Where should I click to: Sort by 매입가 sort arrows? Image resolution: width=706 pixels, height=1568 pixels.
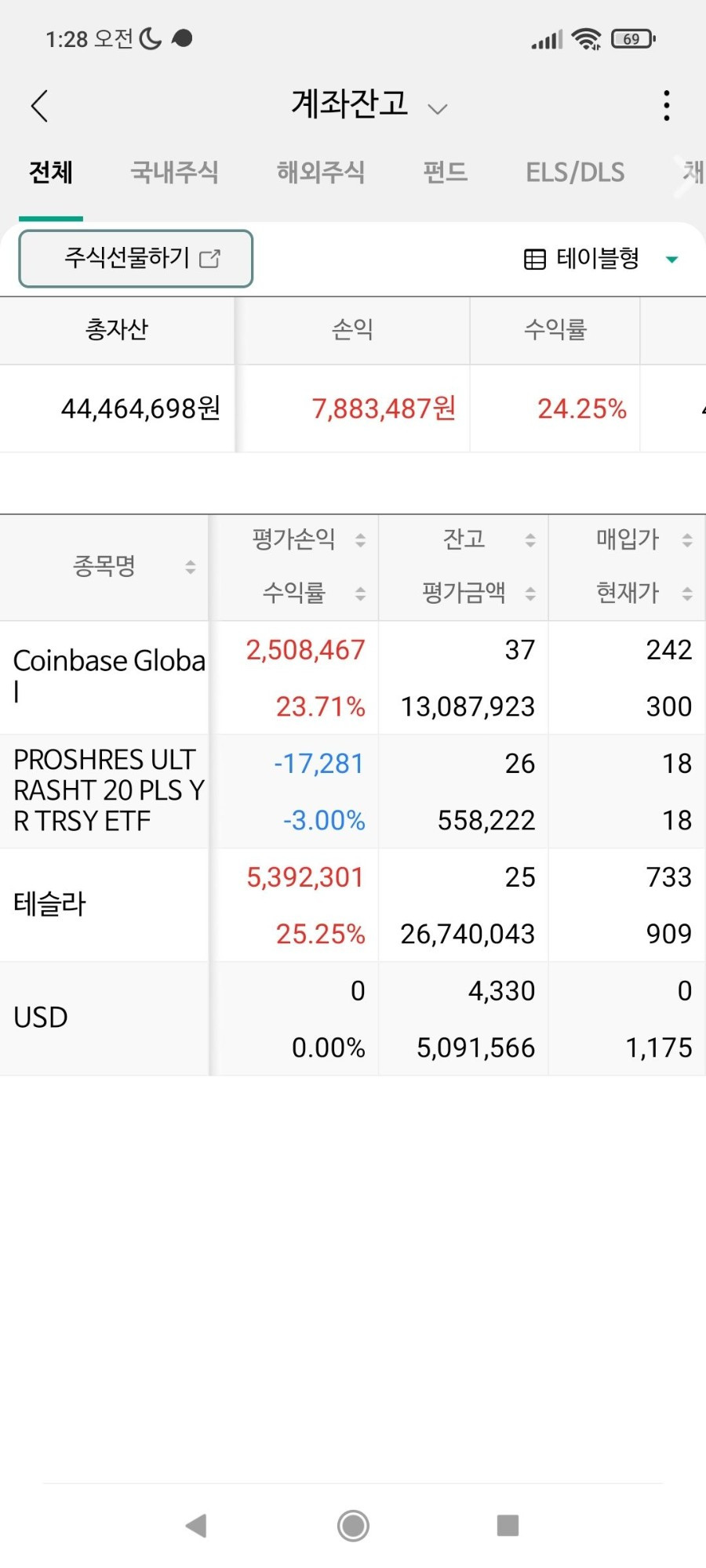click(687, 540)
